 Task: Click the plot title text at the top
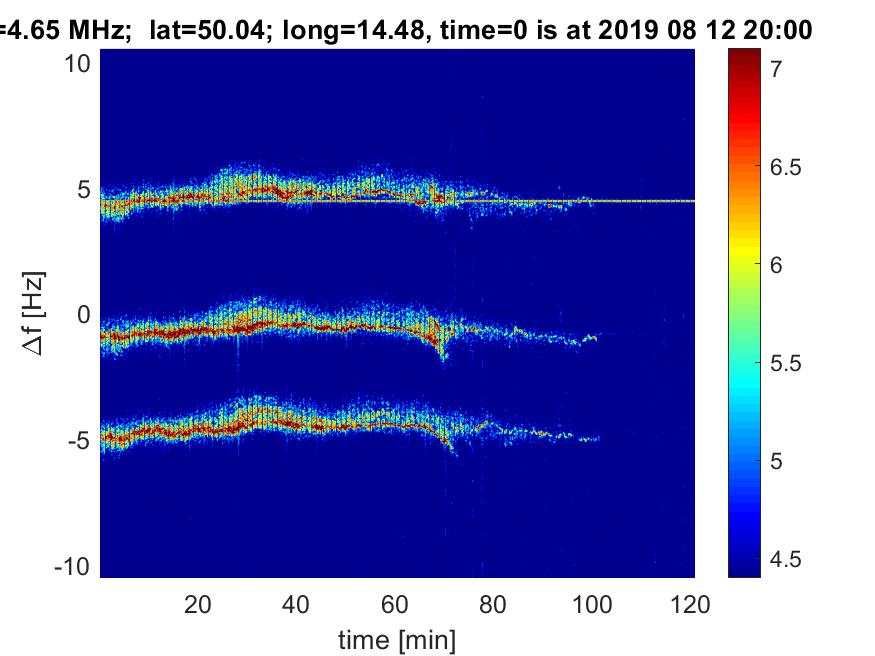[405, 29]
